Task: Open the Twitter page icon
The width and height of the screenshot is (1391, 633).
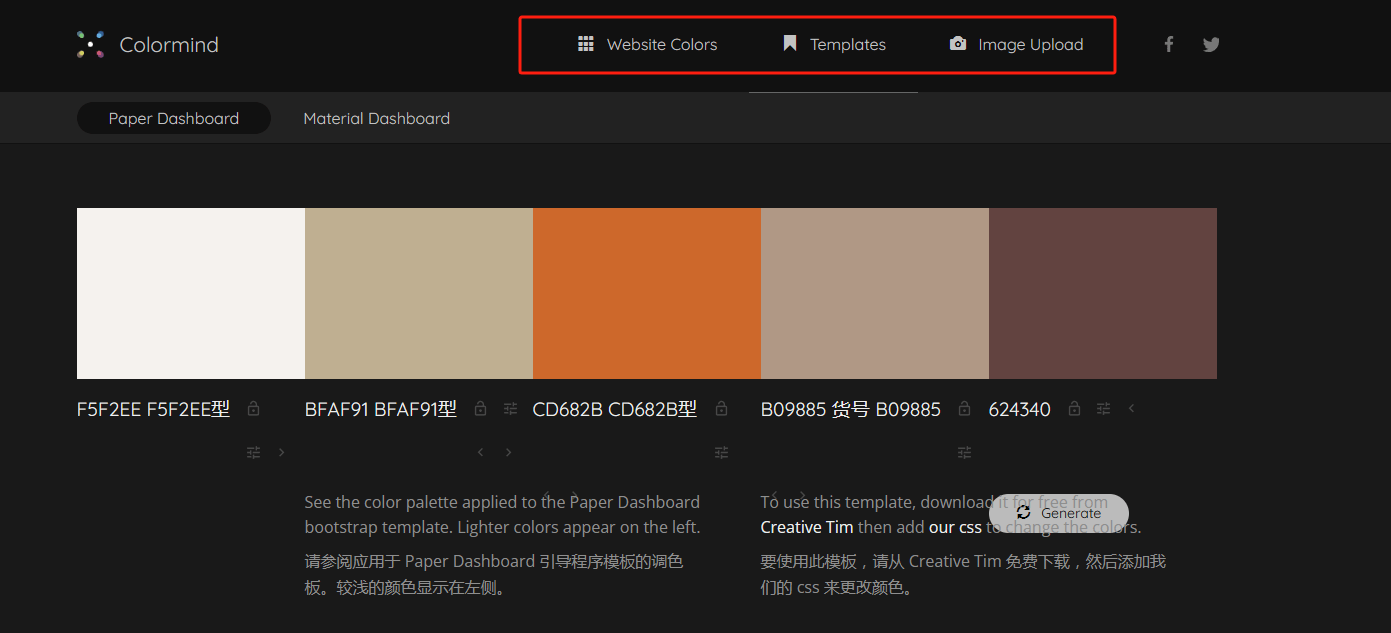Action: (1211, 44)
